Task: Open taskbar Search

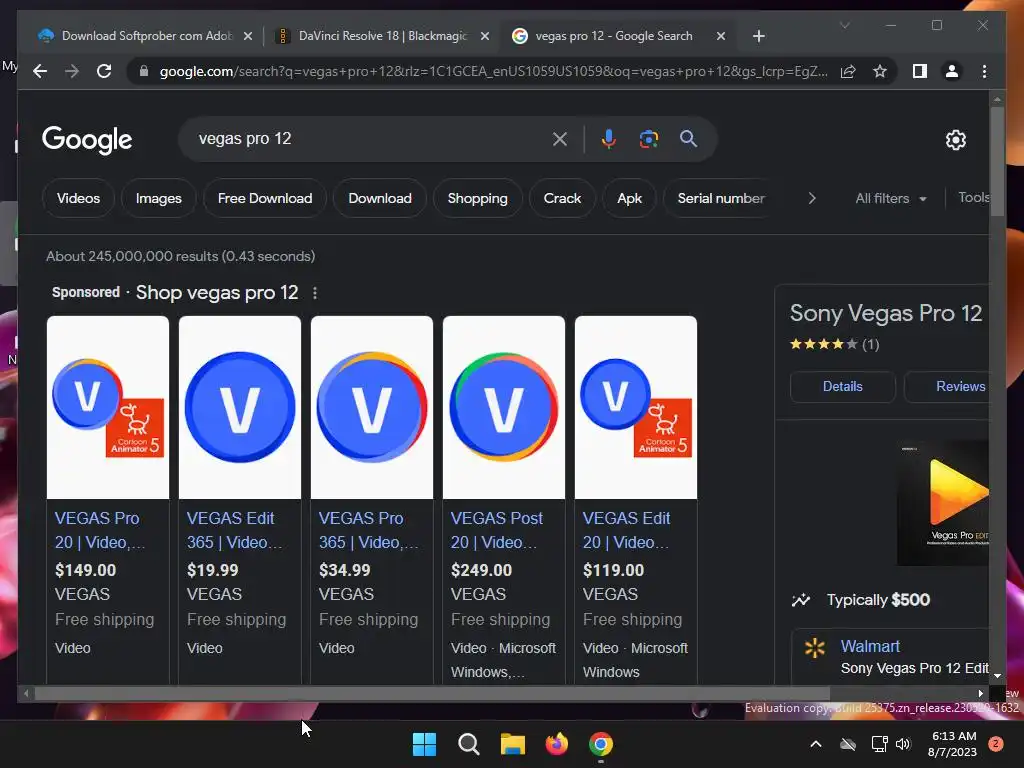Action: (468, 744)
